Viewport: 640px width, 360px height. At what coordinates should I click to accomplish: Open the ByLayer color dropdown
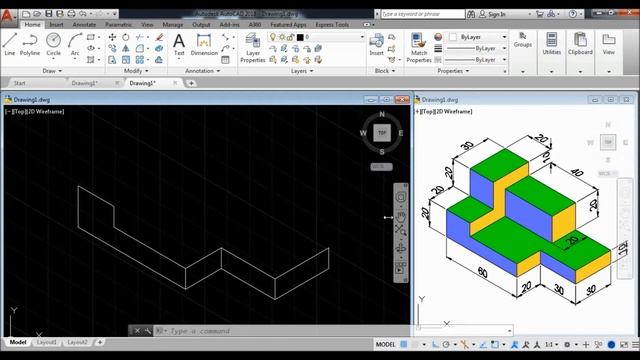pos(504,37)
